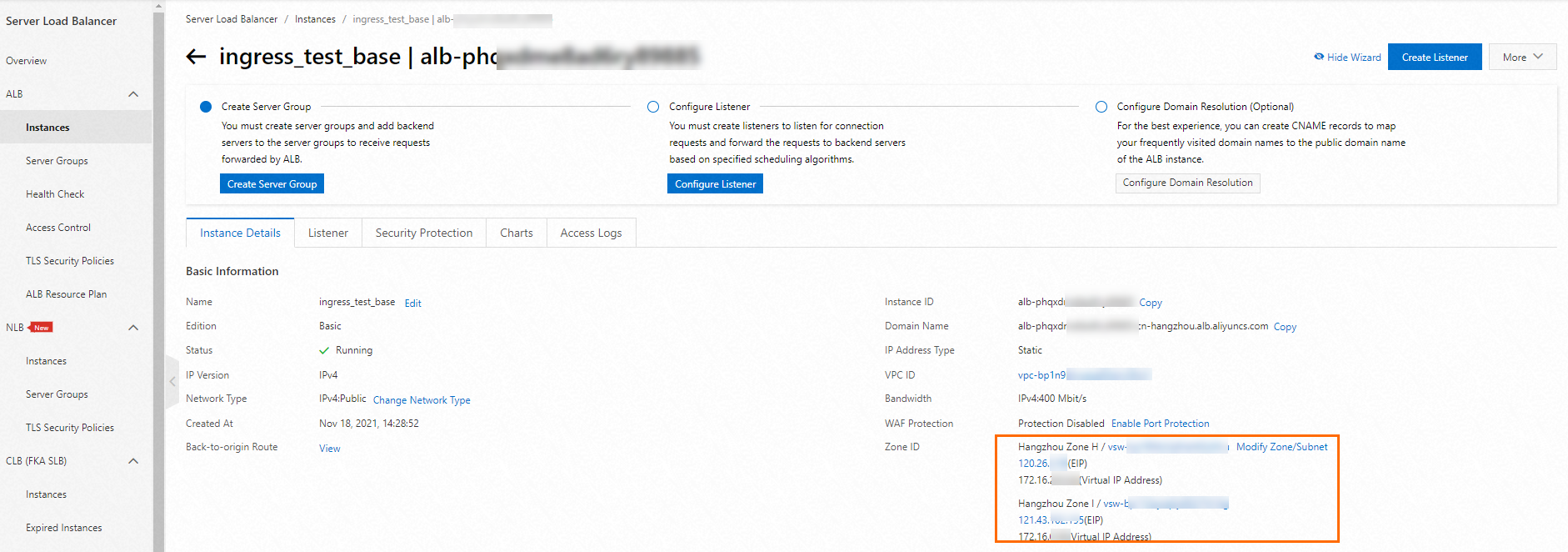
Task: Click the blue Create Listener button
Action: pos(1435,57)
